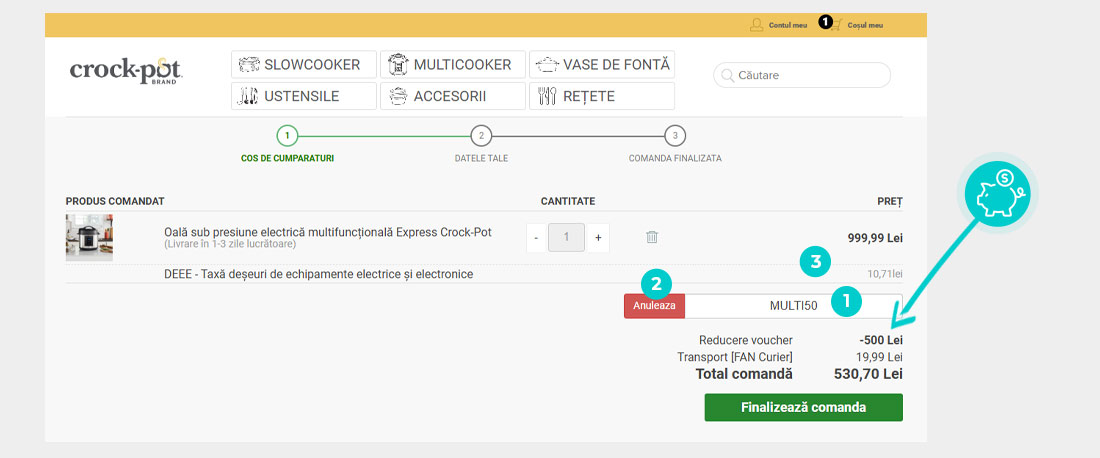
Task: Click the multicooker pot icon
Action: point(398,65)
